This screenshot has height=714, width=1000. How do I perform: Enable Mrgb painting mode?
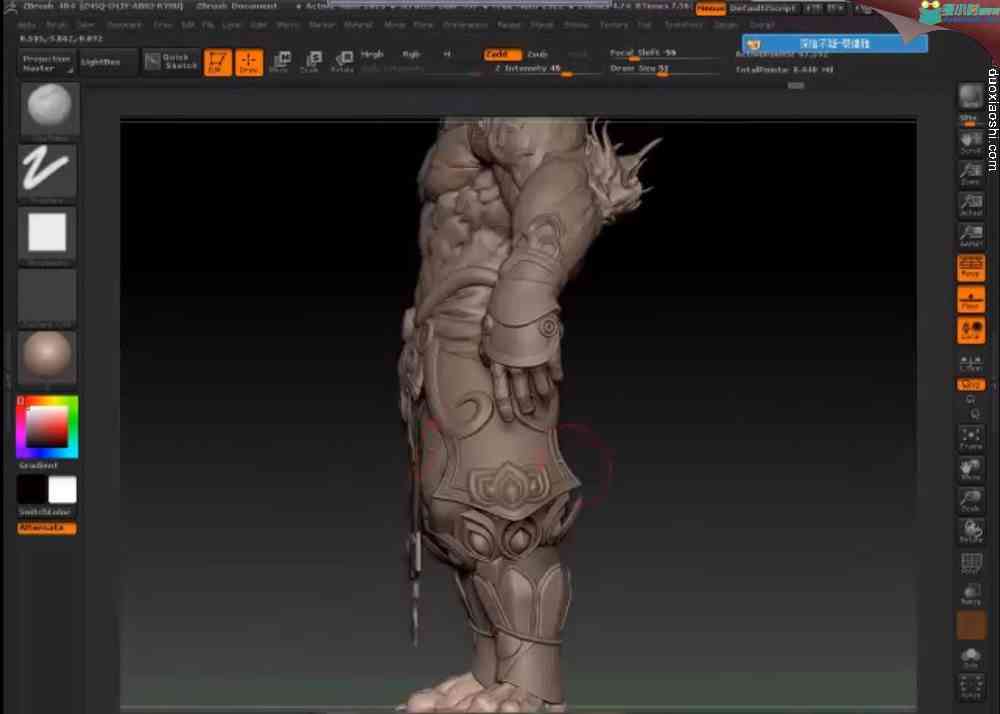372,54
